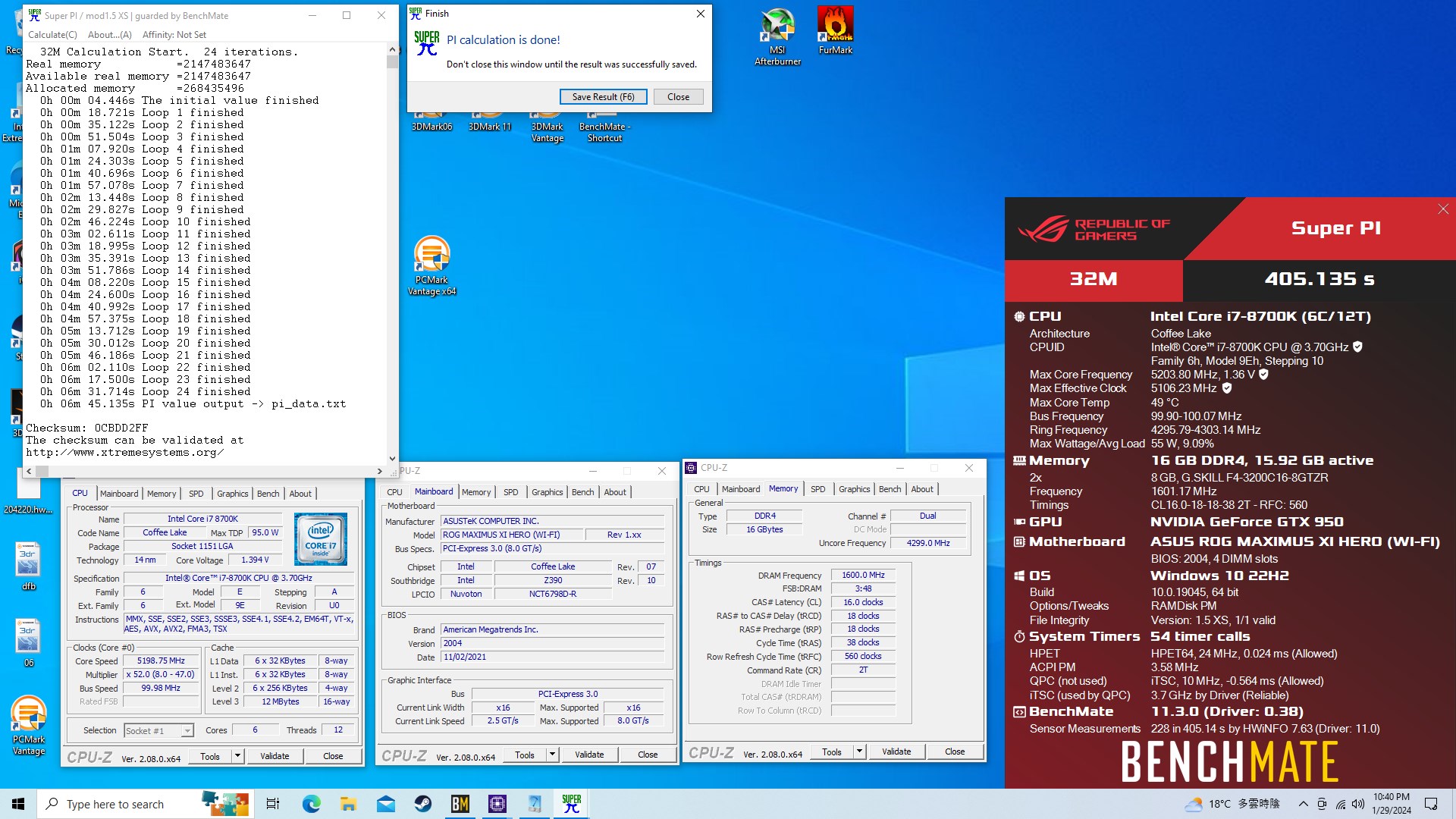The height and width of the screenshot is (819, 1456).
Task: Click the BIOS Date value 11/02/2021
Action: click(x=553, y=657)
